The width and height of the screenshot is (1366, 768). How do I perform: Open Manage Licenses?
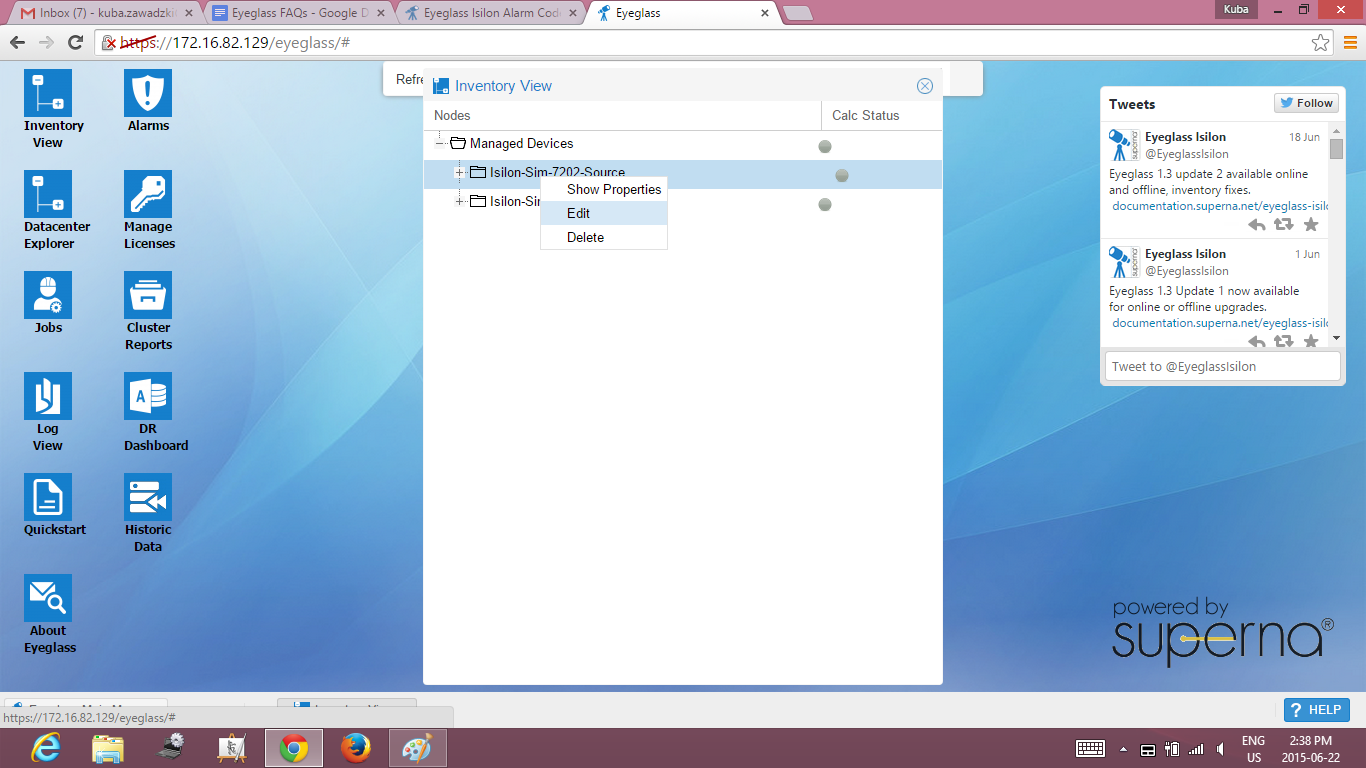pos(148,194)
